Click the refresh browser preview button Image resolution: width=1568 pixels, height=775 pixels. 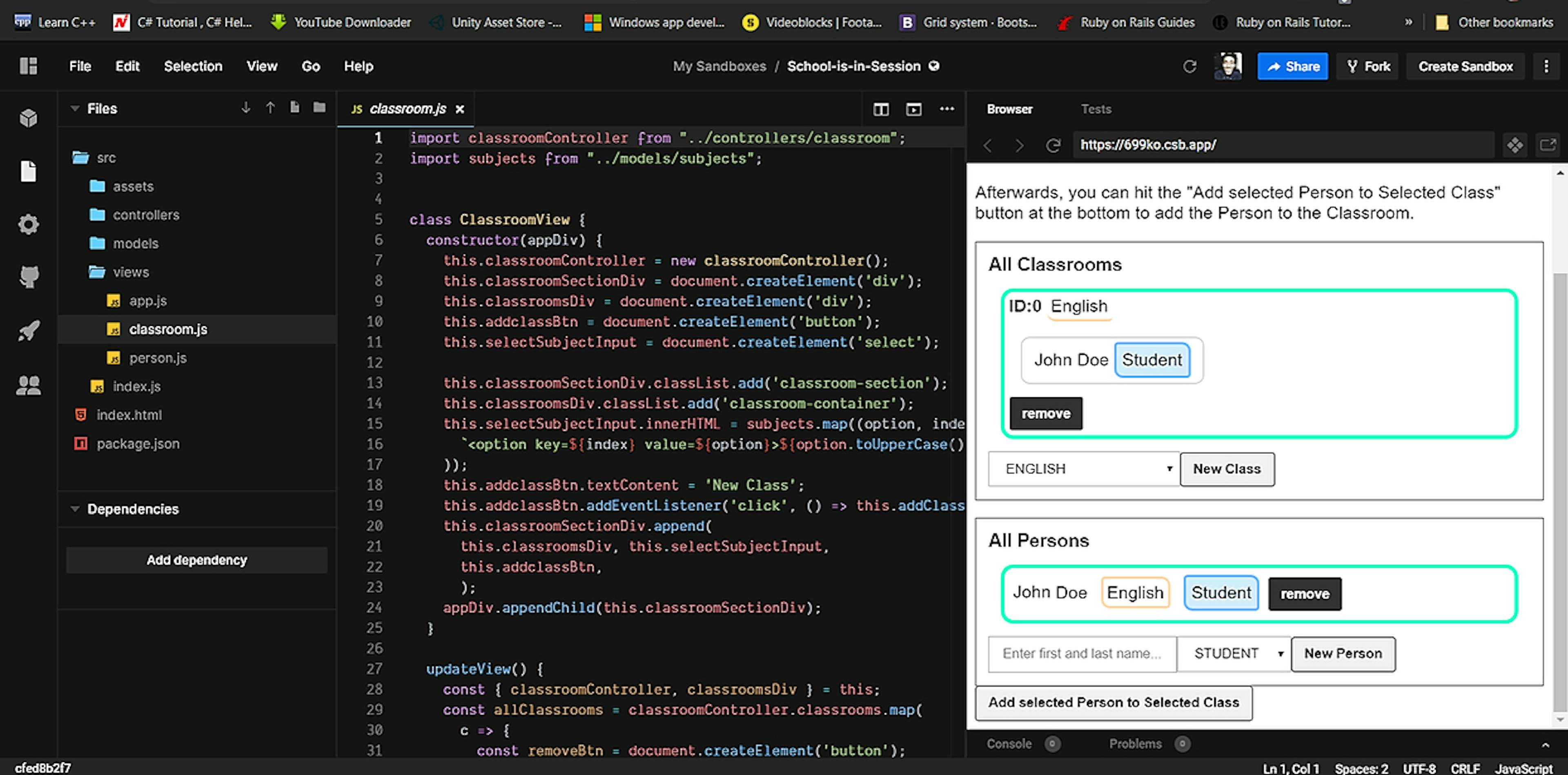(1054, 144)
